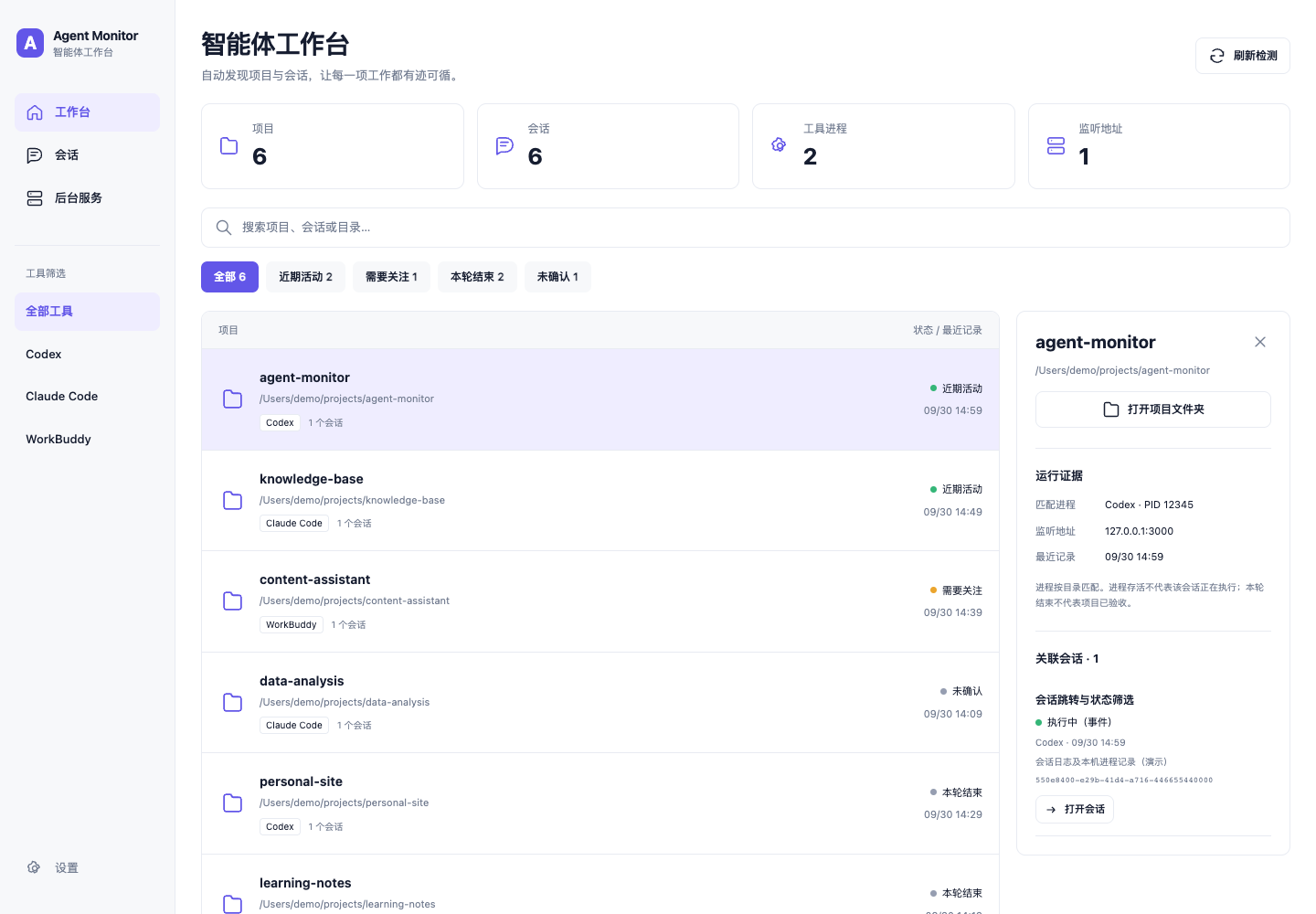Click the personal-site project name
This screenshot has width=1316, height=914.
tap(301, 781)
